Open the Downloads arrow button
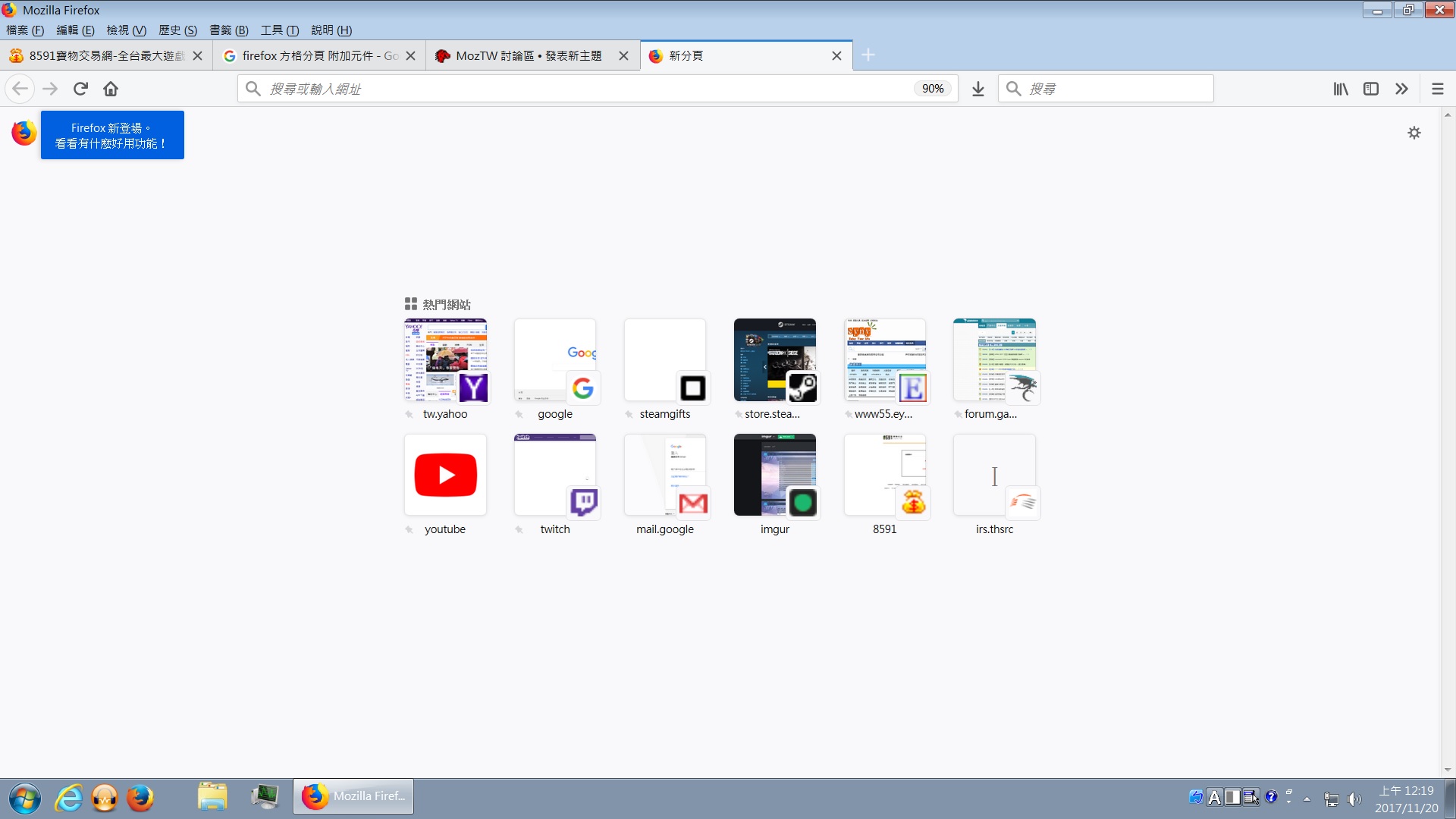The height and width of the screenshot is (819, 1456). pyautogui.click(x=978, y=89)
